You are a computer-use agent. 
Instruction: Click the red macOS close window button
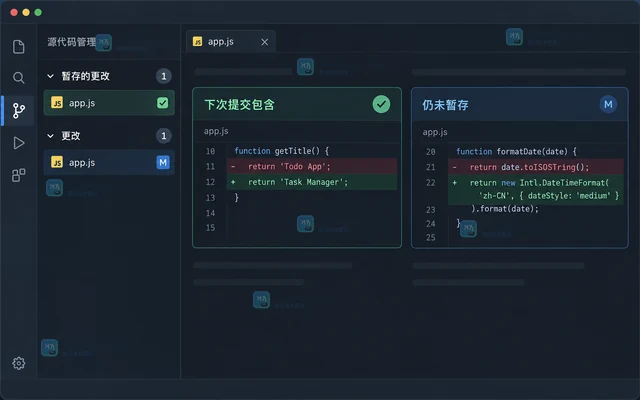click(14, 12)
